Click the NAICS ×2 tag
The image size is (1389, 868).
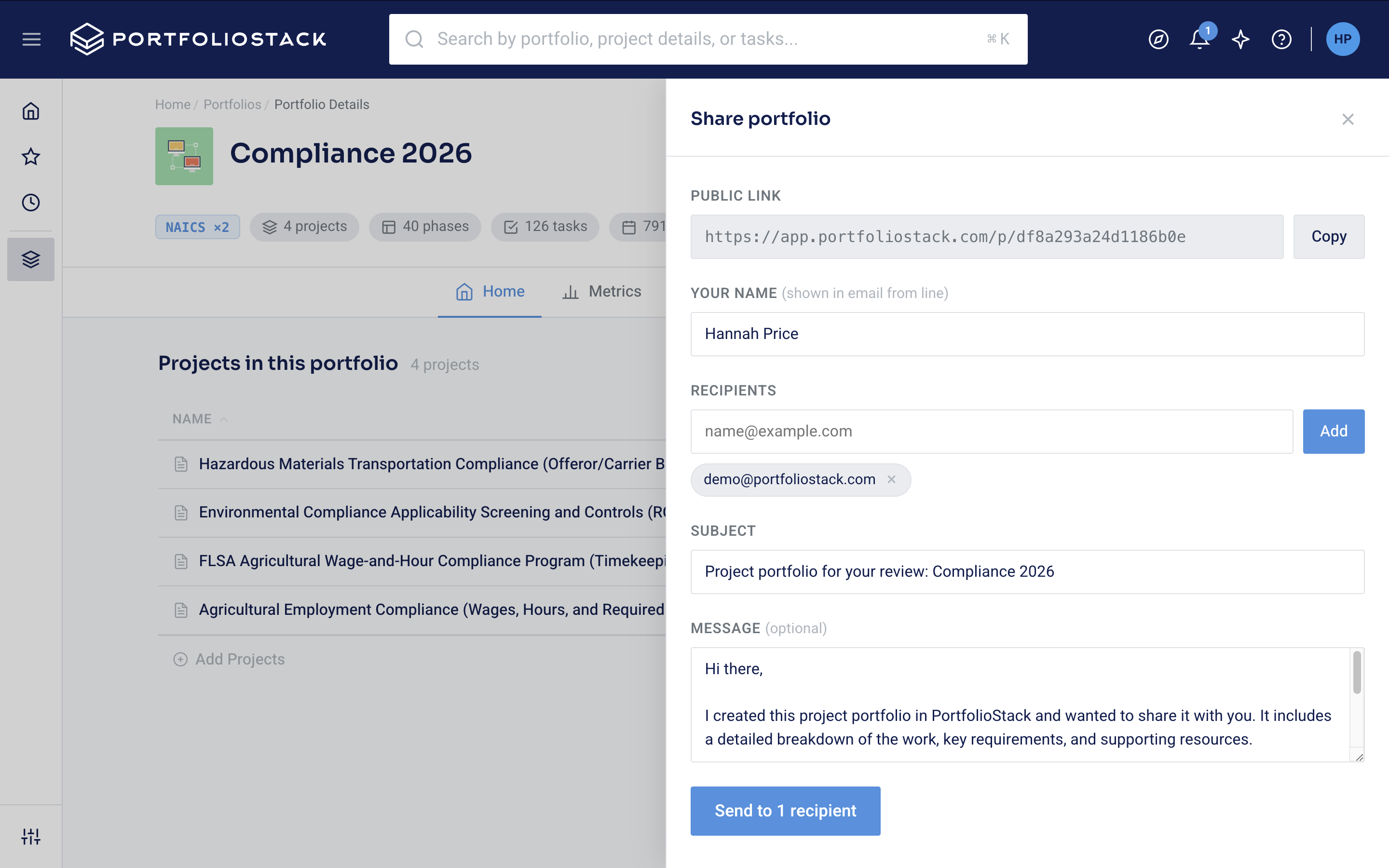pyautogui.click(x=197, y=227)
